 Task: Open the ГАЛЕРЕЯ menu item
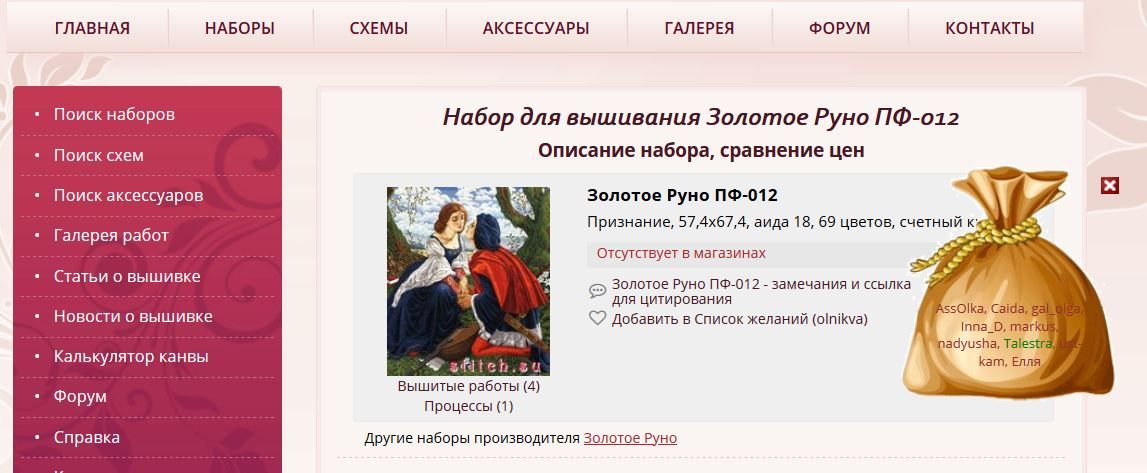click(x=699, y=29)
